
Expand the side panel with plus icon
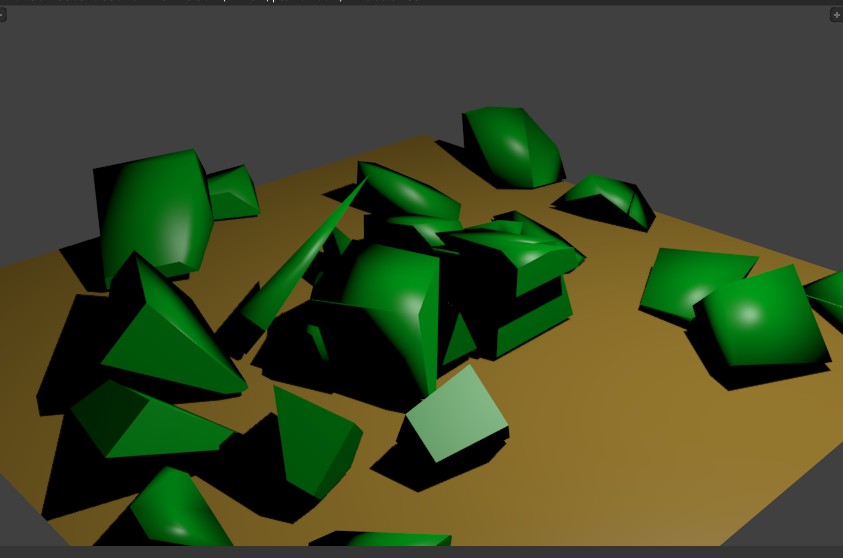[837, 15]
